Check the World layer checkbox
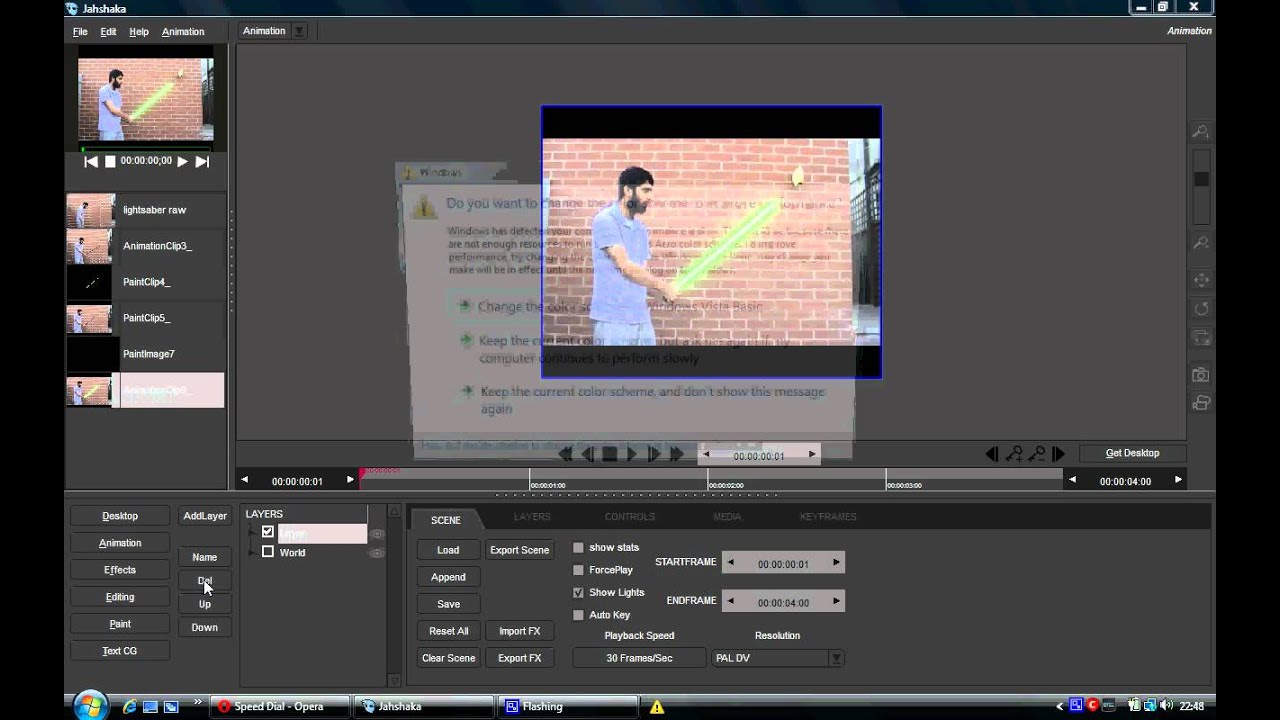Viewport: 1280px width, 720px height. (268, 551)
